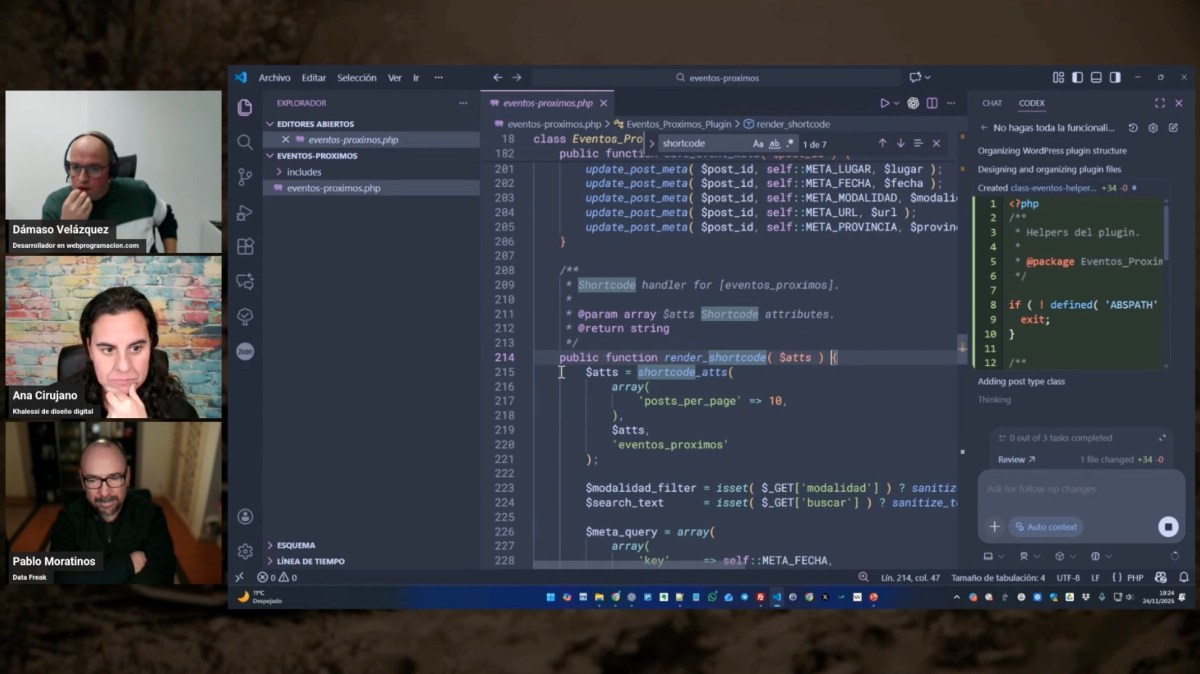Image resolution: width=1200 pixels, height=674 pixels.
Task: Click the Auto context button
Action: (1045, 527)
